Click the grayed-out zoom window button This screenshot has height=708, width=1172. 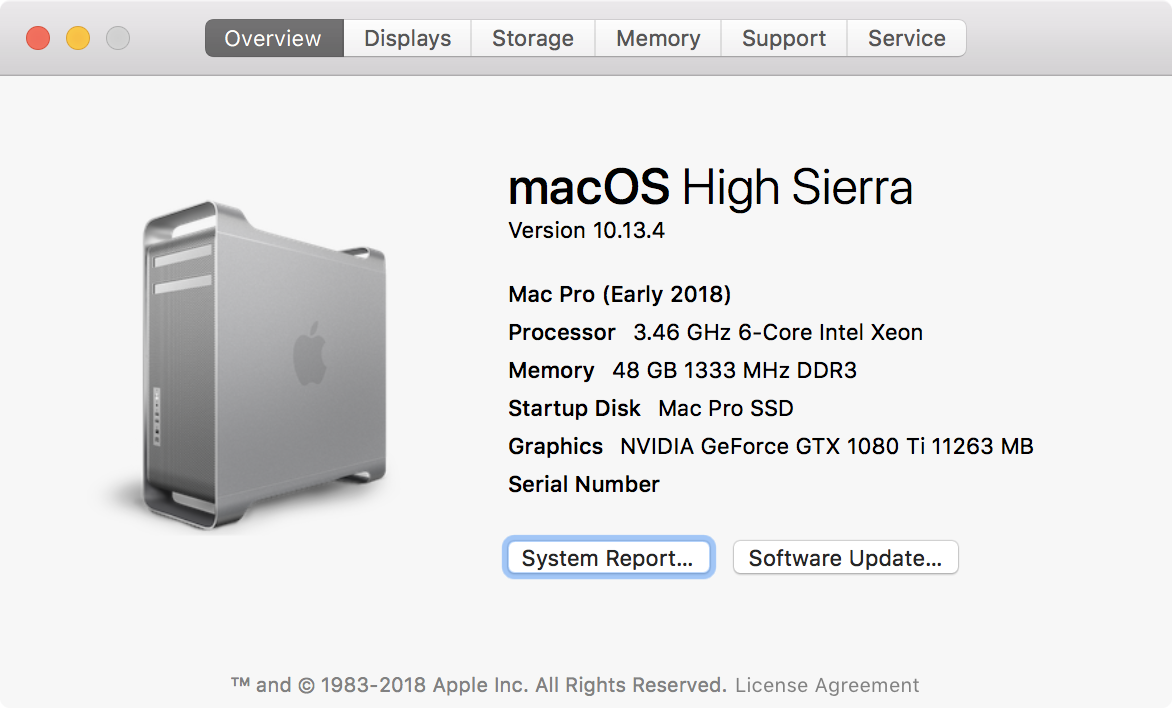click(x=118, y=39)
